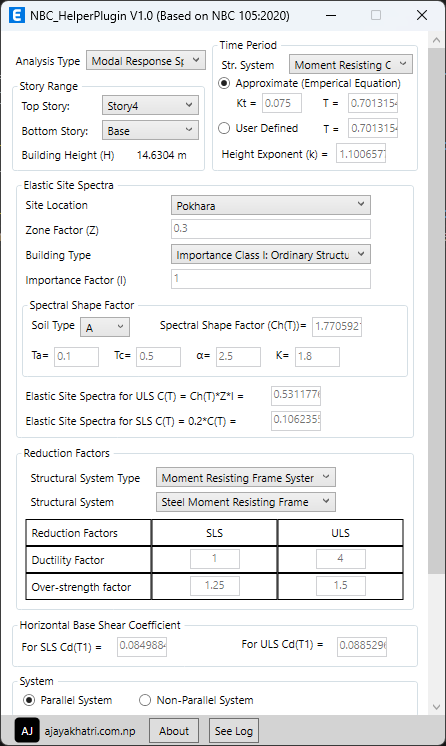This screenshot has width=446, height=746.
Task: Expand the Soil Type dropdown
Action: coord(105,327)
